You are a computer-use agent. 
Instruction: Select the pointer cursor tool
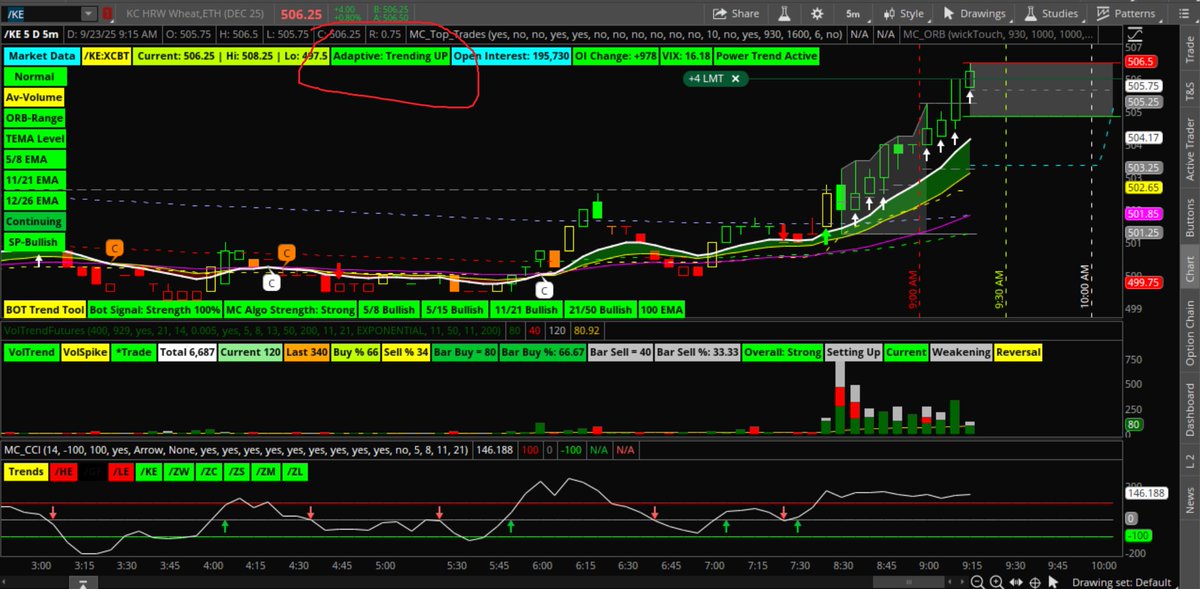(x=1052, y=581)
